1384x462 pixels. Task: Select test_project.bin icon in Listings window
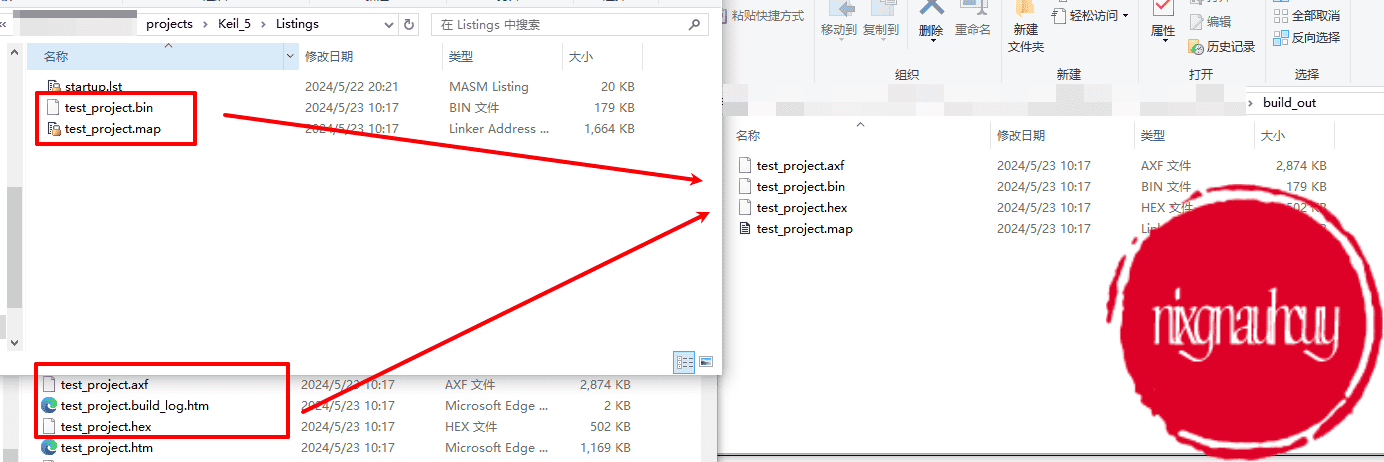[x=54, y=108]
